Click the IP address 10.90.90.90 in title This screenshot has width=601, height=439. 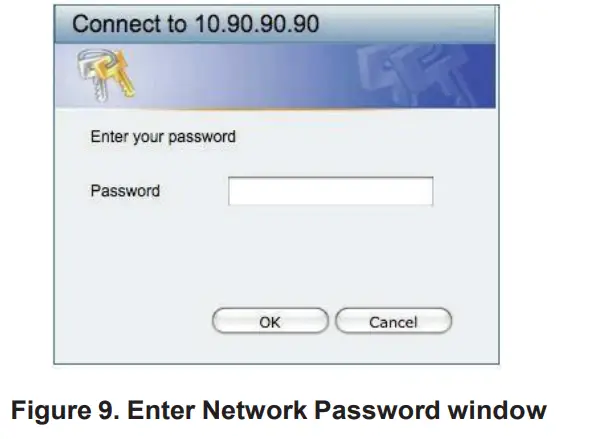coord(257,24)
